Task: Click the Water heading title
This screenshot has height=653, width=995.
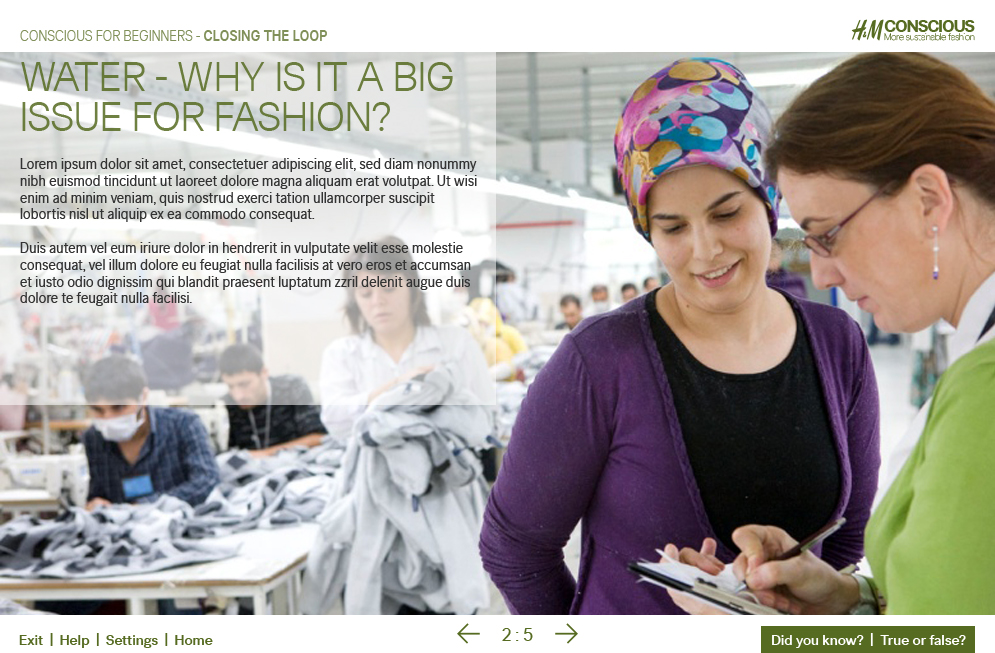Action: tap(237, 96)
